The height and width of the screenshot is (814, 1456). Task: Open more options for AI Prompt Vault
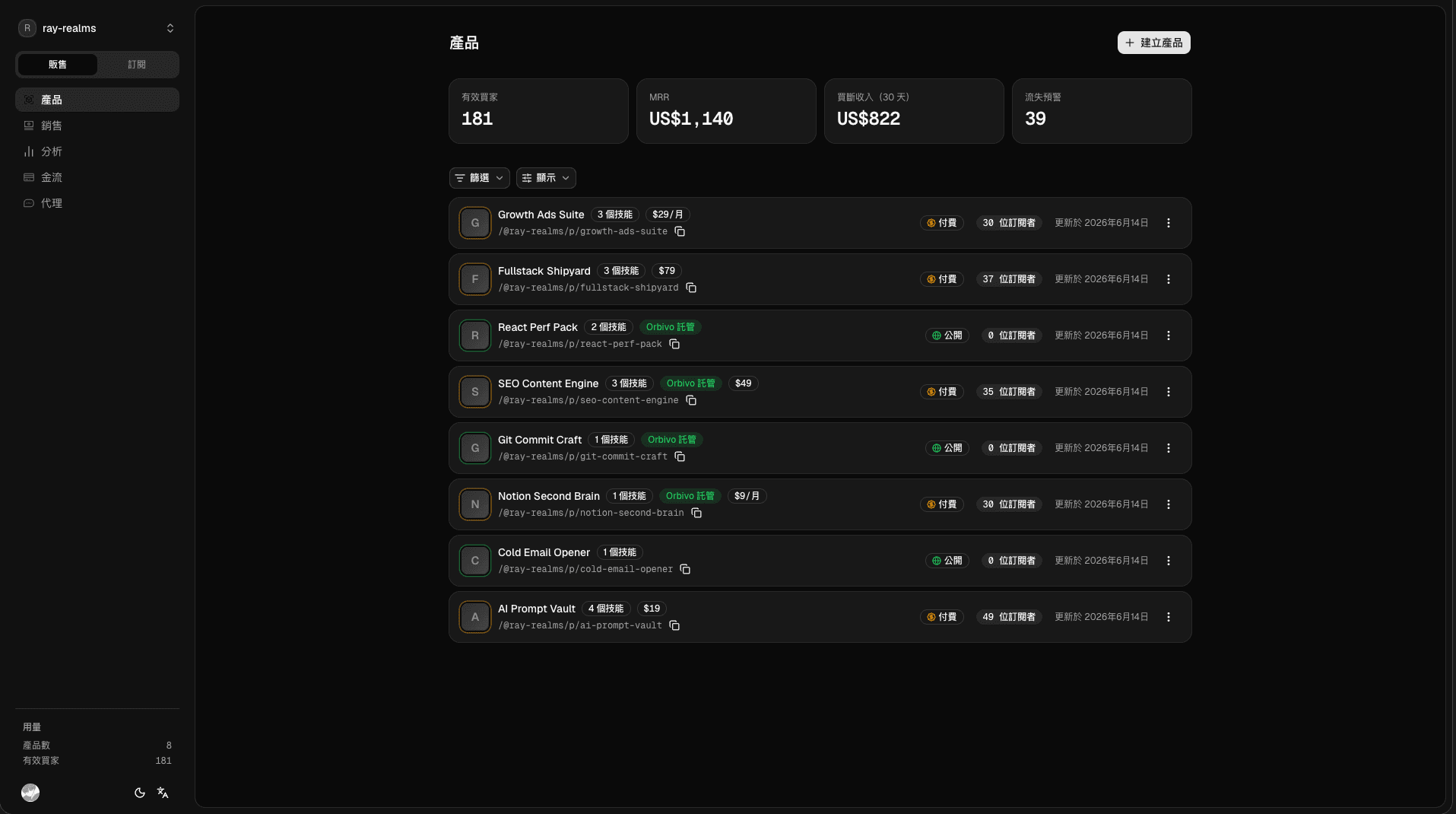(x=1169, y=617)
